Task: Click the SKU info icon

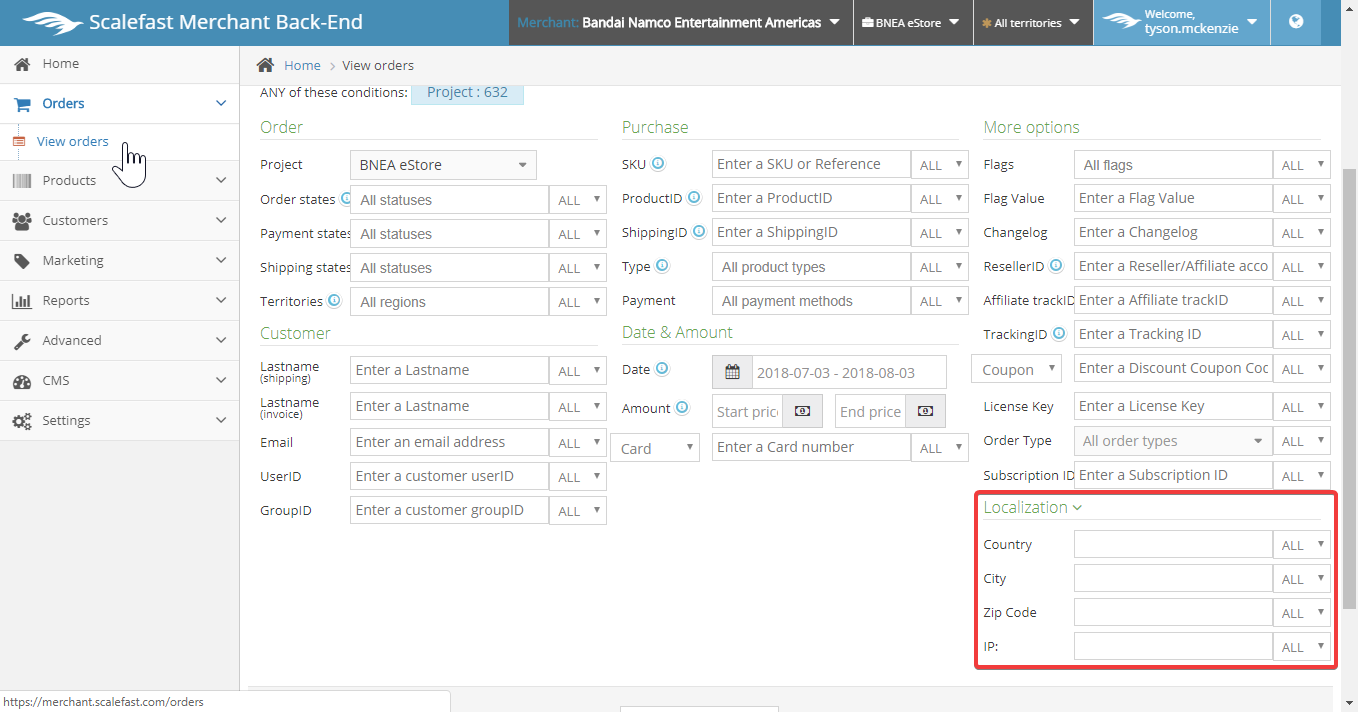Action: (x=658, y=164)
